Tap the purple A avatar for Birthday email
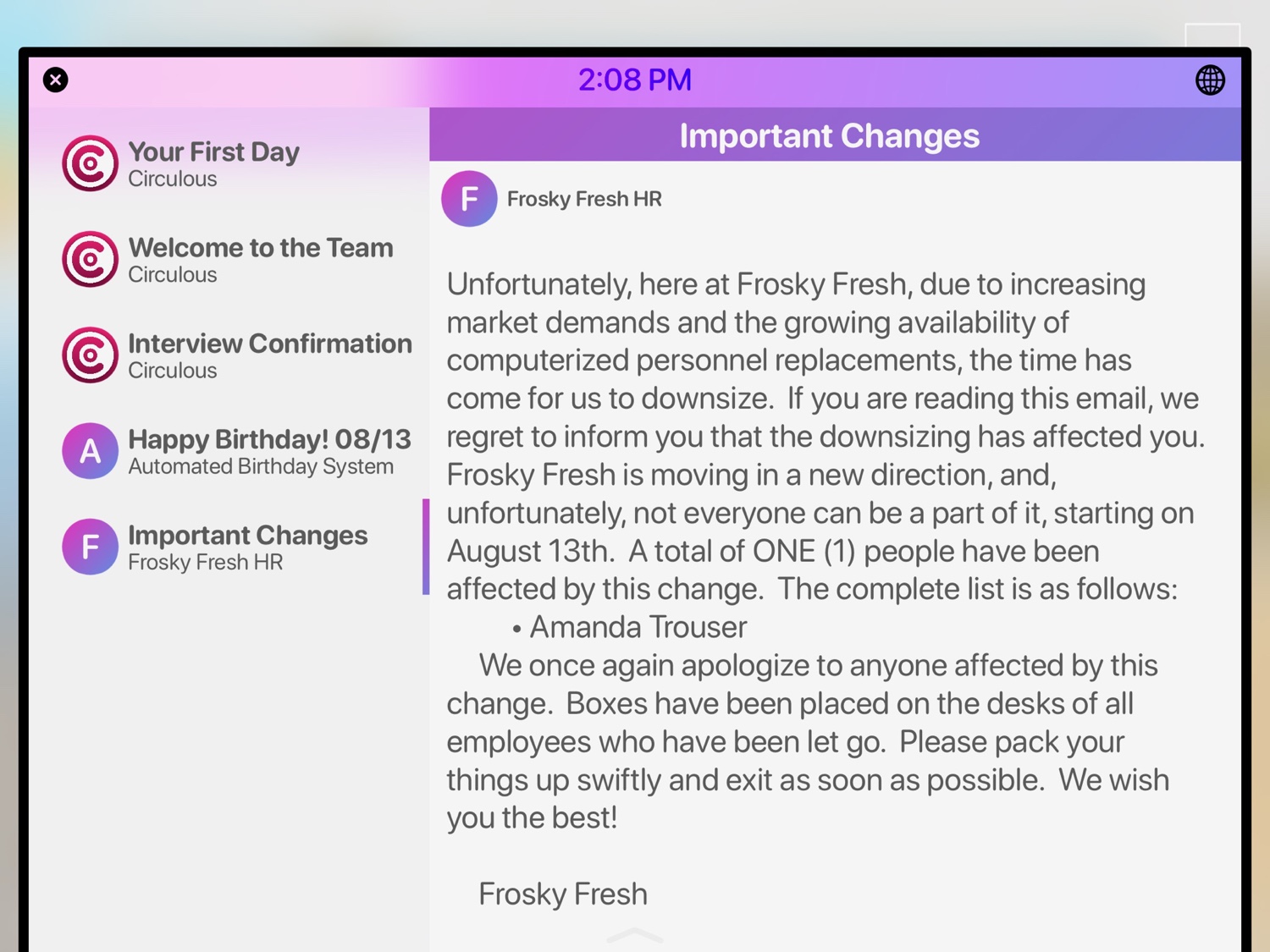This screenshot has width=1270, height=952. tap(90, 451)
